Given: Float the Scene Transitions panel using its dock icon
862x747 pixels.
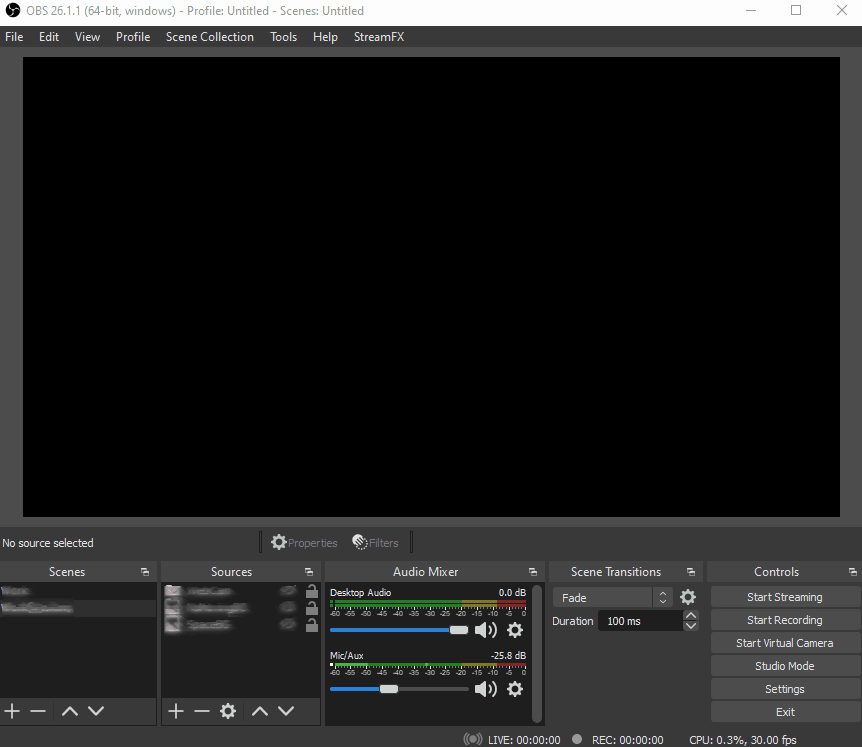Looking at the screenshot, I should pyautogui.click(x=691, y=572).
